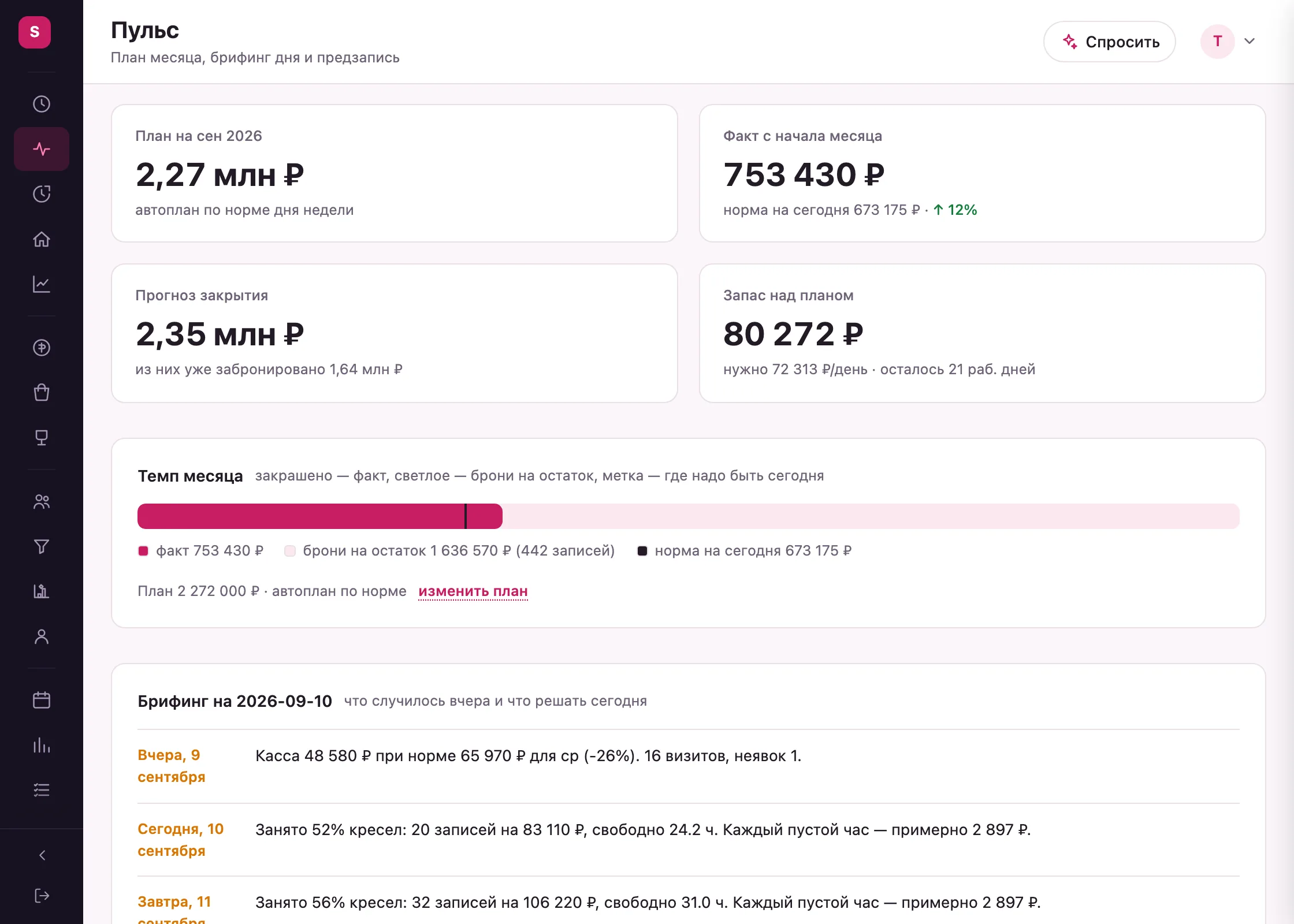The image size is (1294, 924).
Task: Select the Pulse heartbeat icon in sidebar
Action: pos(42,149)
